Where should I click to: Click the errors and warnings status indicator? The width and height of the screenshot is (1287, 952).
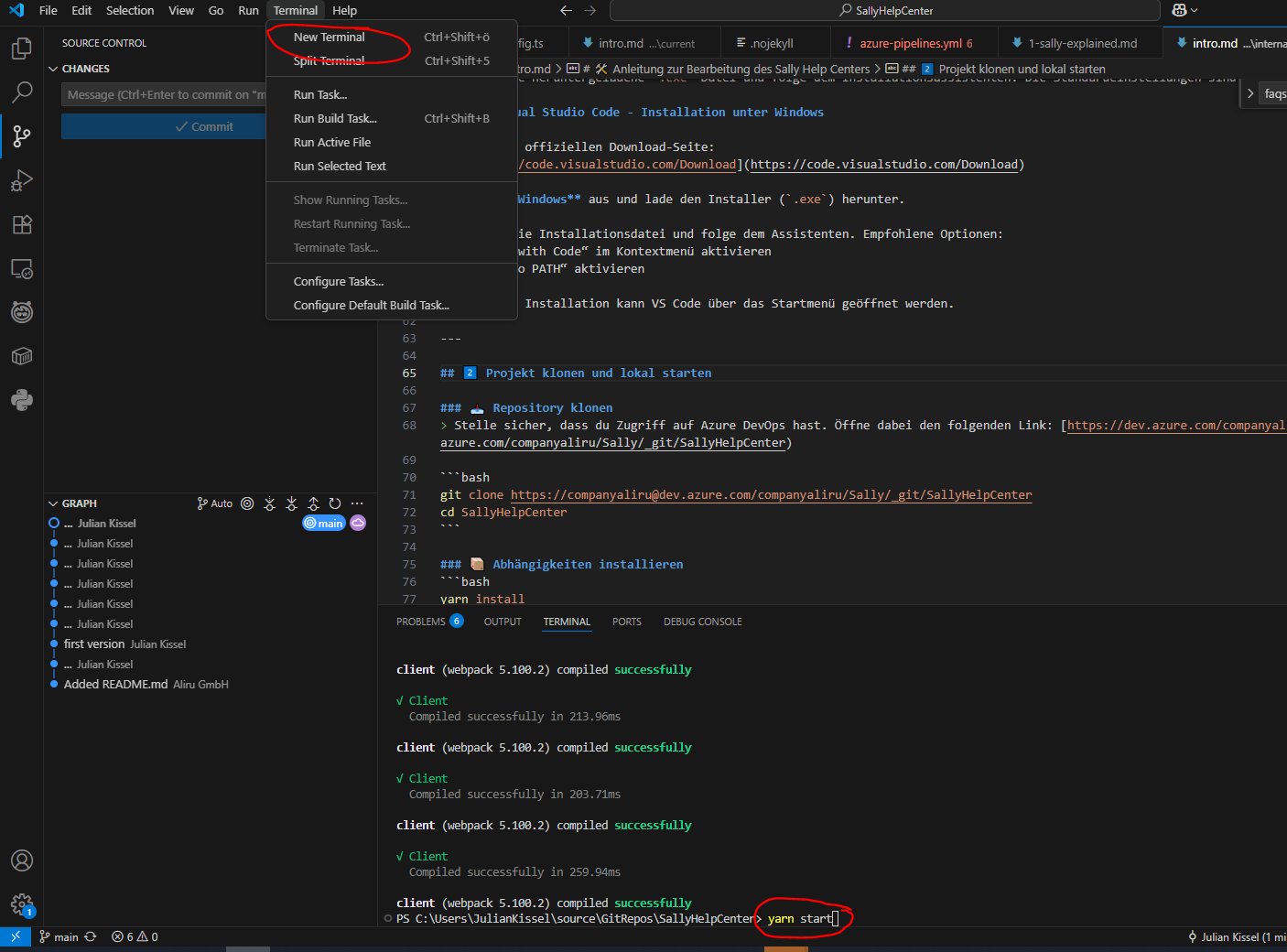tap(135, 936)
